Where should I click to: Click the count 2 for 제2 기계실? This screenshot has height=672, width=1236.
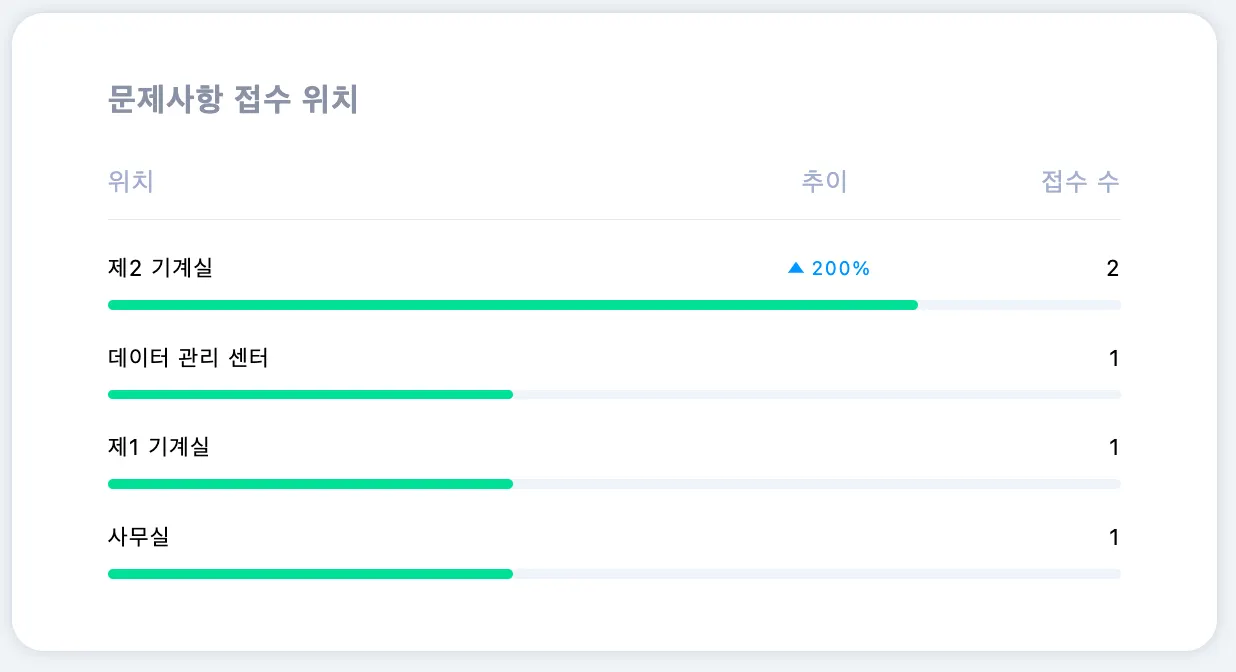(1112, 268)
